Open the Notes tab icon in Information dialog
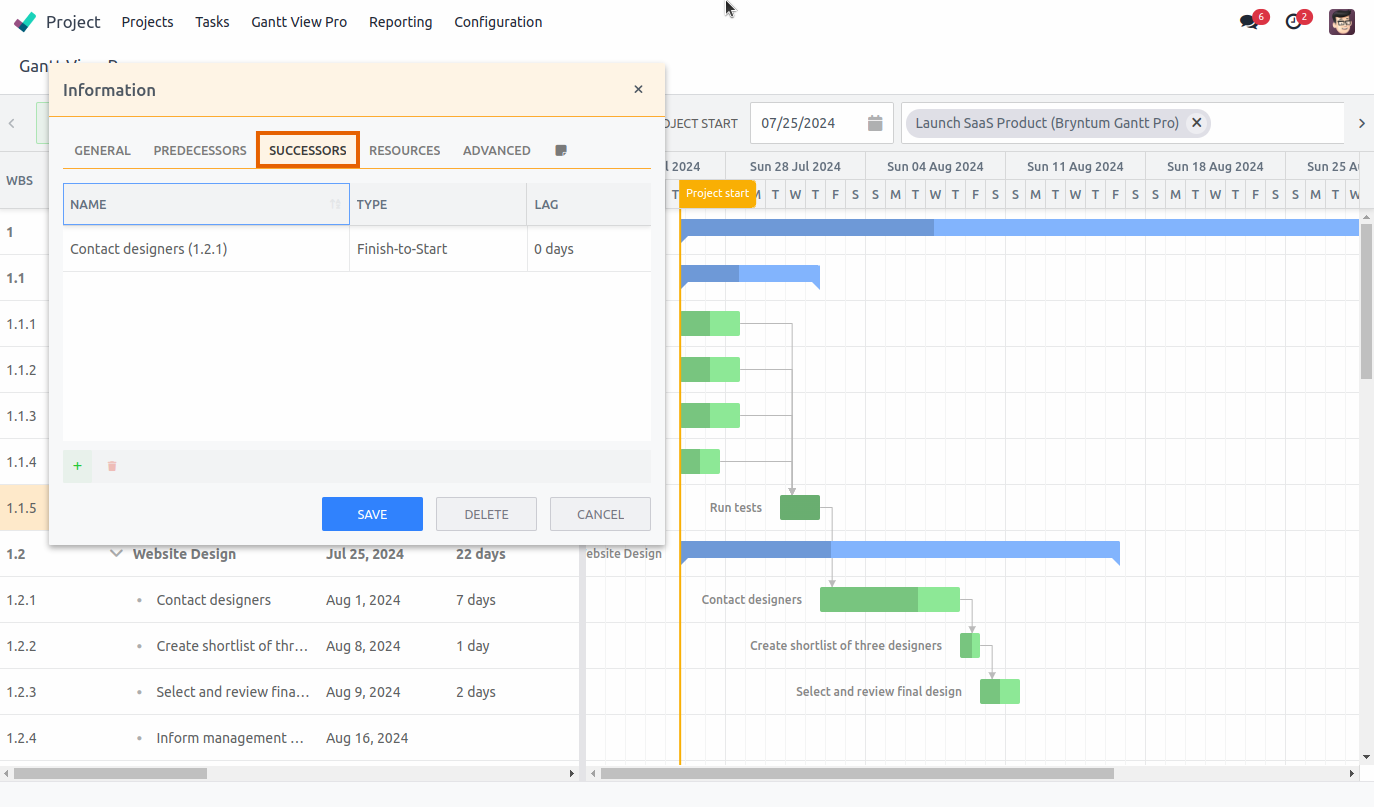Viewport: 1374px width, 807px height. click(x=560, y=150)
